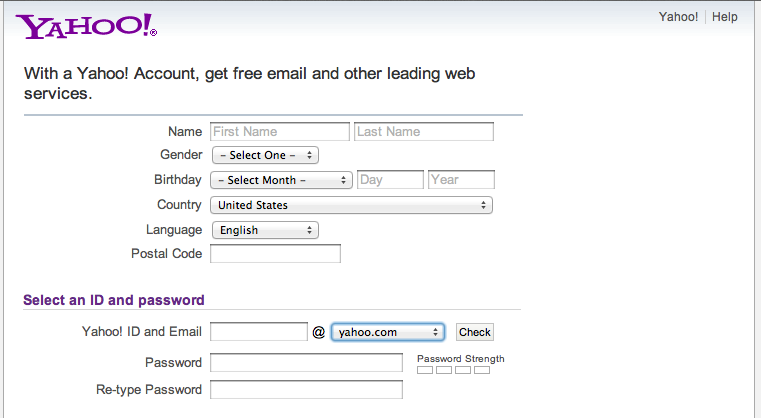Viewport: 761px width, 418px height.
Task: Open the Gender dropdown
Action: pos(265,155)
